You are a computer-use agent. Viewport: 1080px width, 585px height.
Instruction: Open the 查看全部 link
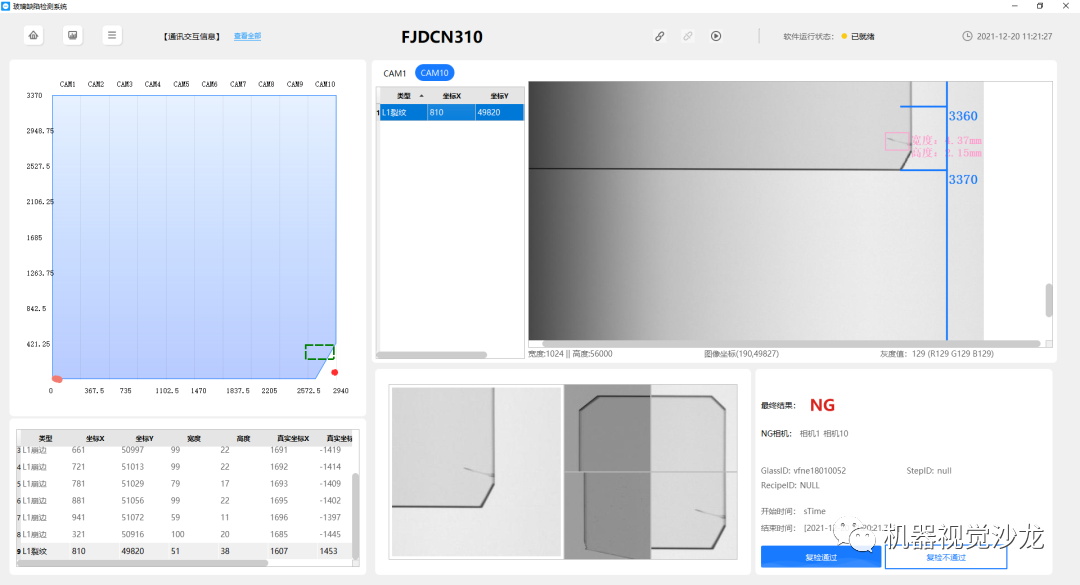(247, 36)
